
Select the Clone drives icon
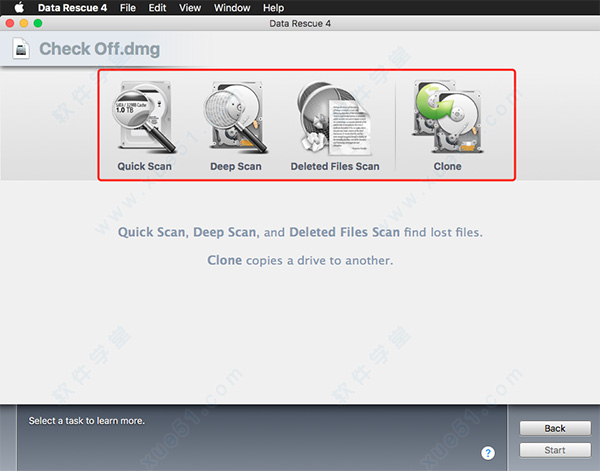tap(447, 117)
